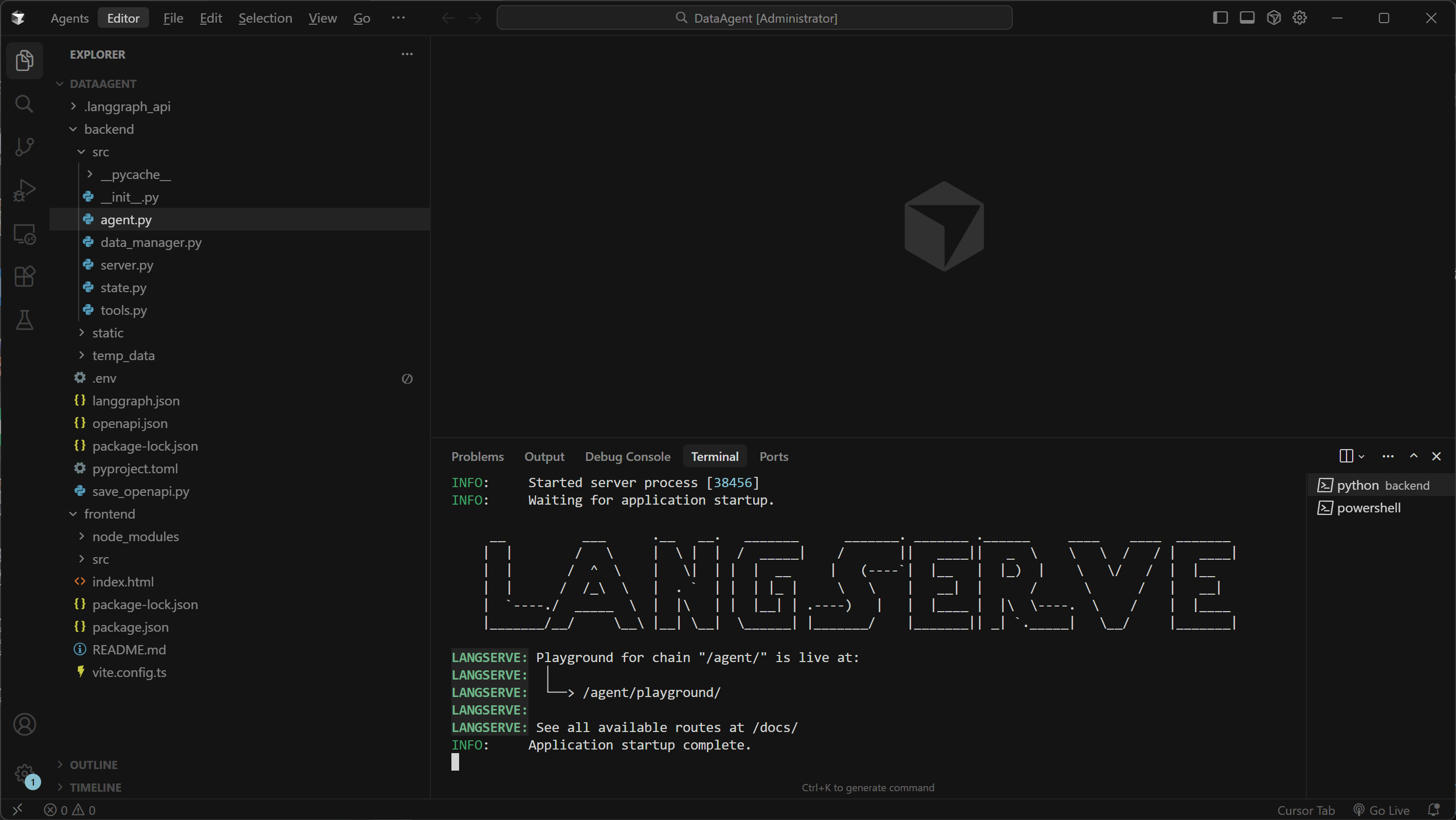Open the File menu

pos(173,18)
